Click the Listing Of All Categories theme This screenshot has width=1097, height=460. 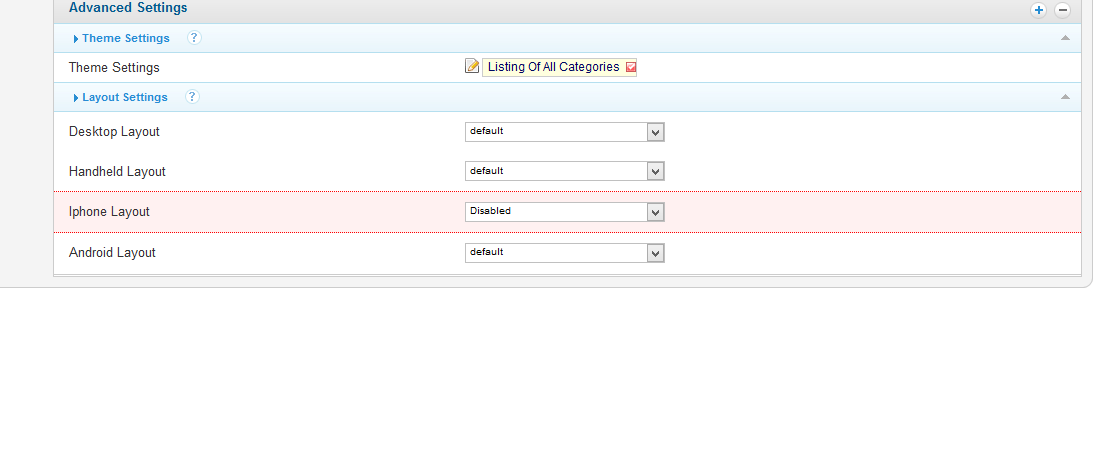553,67
